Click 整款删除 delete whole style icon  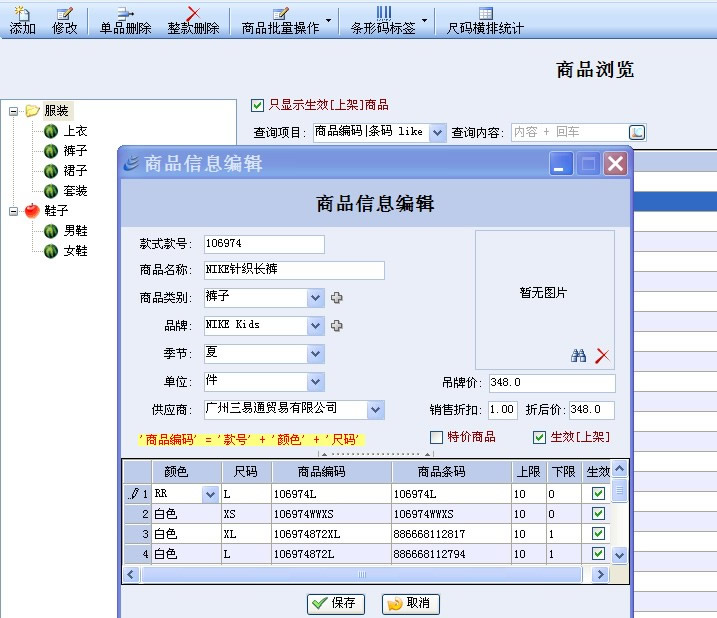click(193, 21)
